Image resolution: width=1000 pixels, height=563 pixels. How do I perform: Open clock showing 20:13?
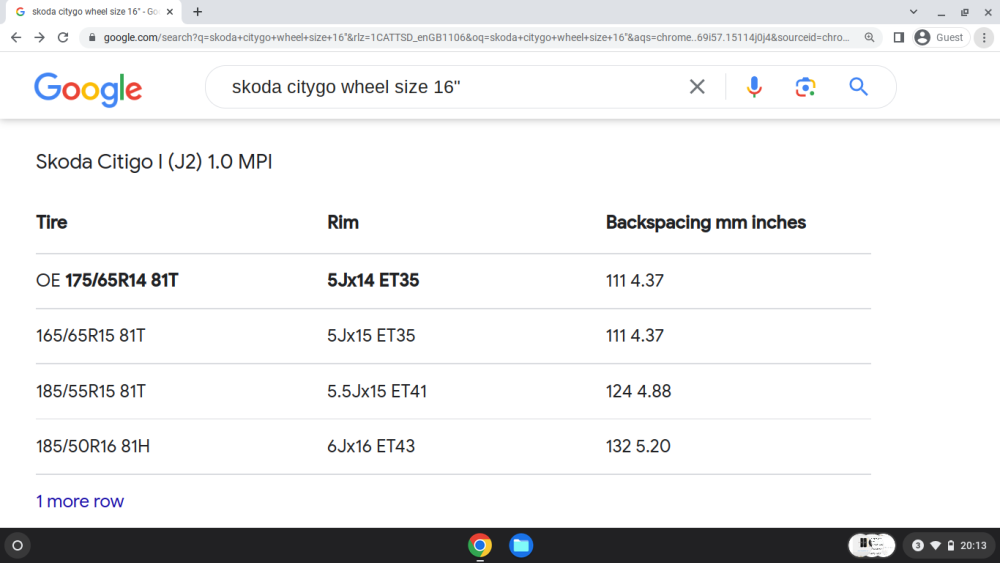click(973, 545)
